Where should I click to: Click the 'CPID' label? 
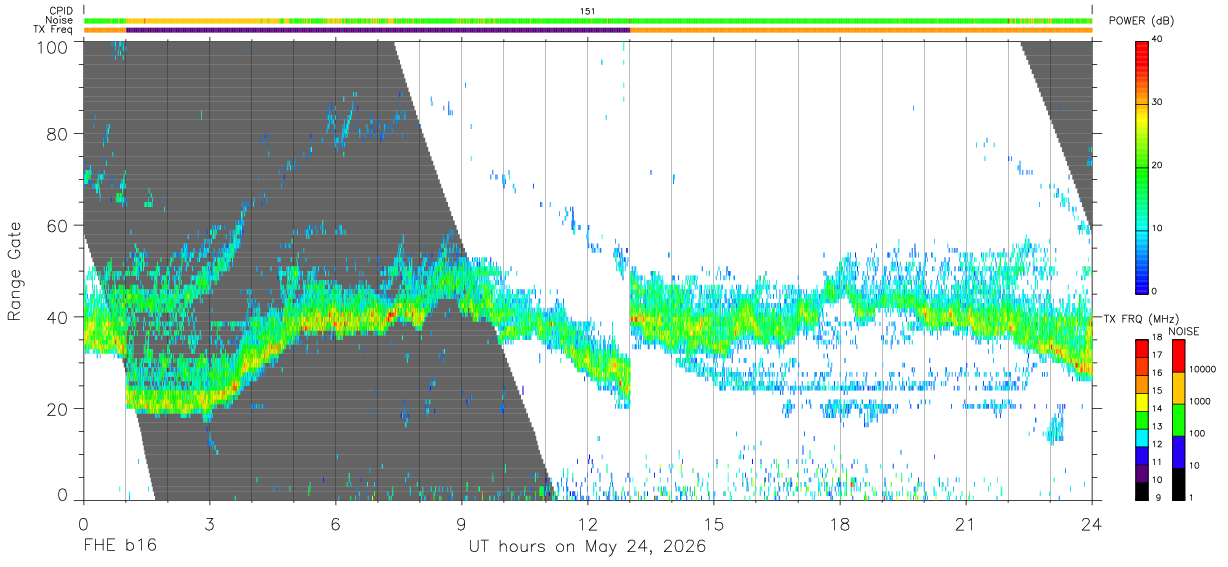pyautogui.click(x=61, y=10)
